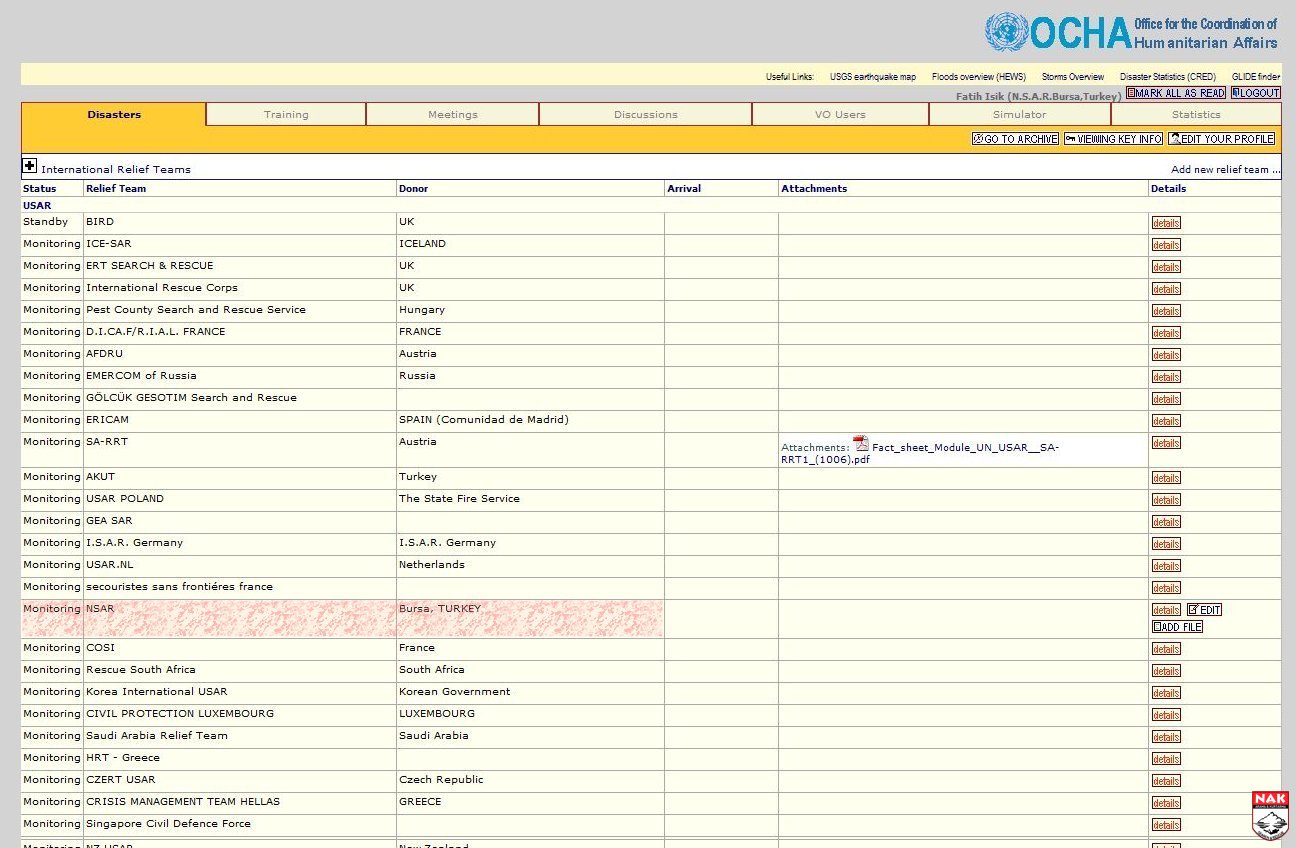Open details for D.I.CA.F/R.I.A.L. FRANCE
Screen dimensions: 1296x848
[x=1166, y=333]
